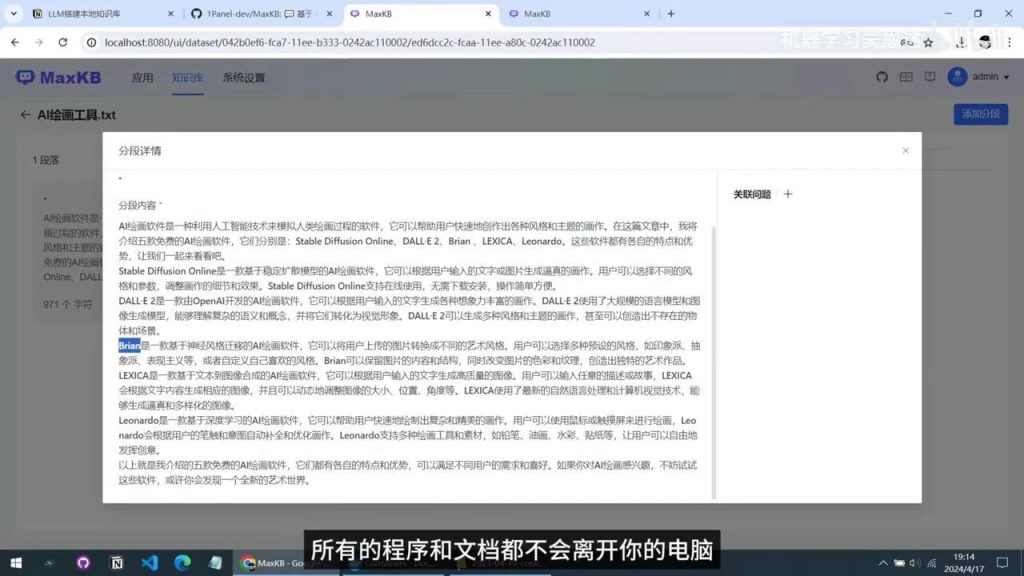Click the MaxKB logo icon
Viewport: 1024px width, 576px height.
click(23, 76)
